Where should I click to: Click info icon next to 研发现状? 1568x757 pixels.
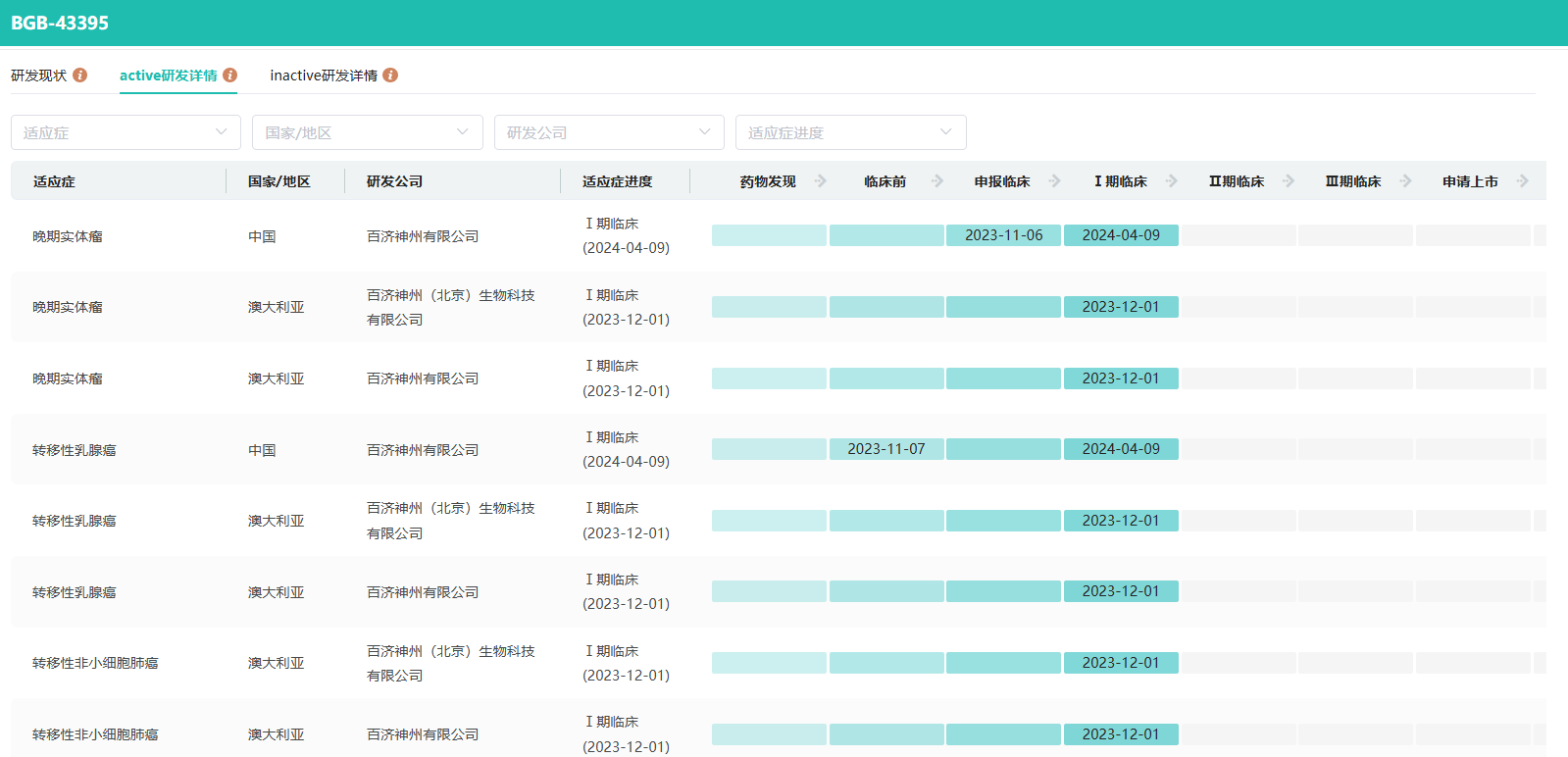point(80,76)
